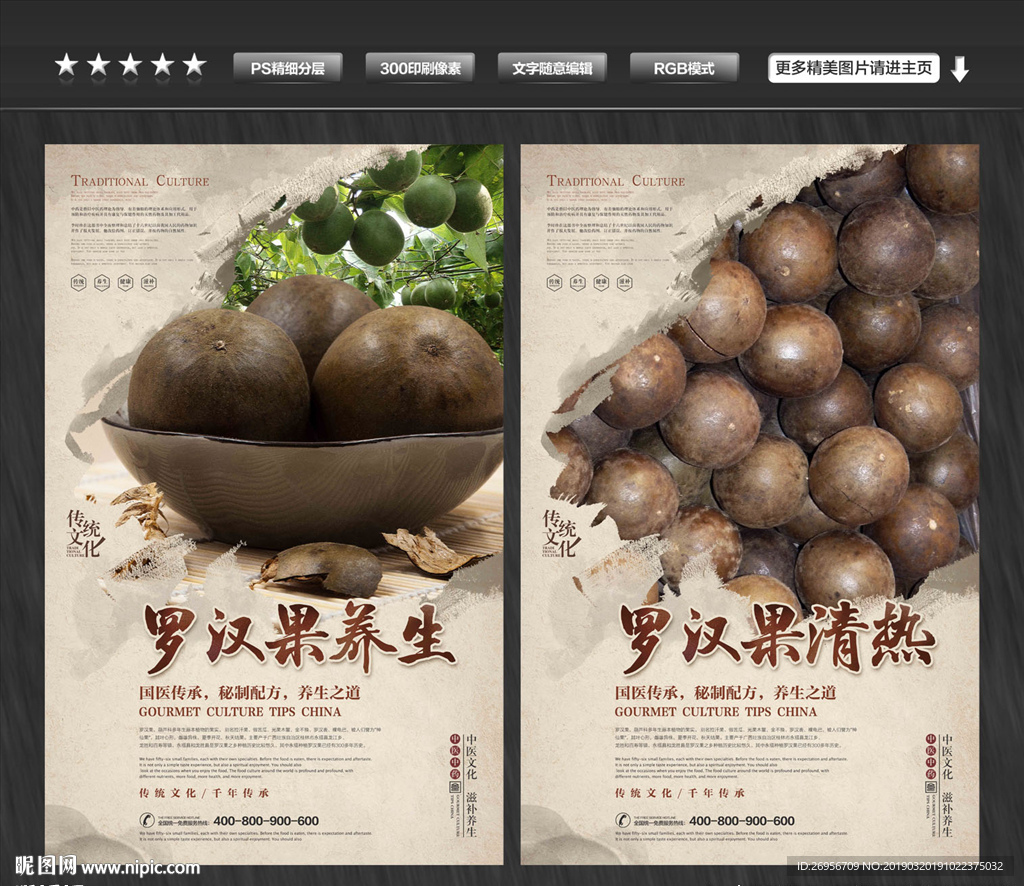Click the 健康 hexagon on 罗汉果养生 poster

pos(125,283)
